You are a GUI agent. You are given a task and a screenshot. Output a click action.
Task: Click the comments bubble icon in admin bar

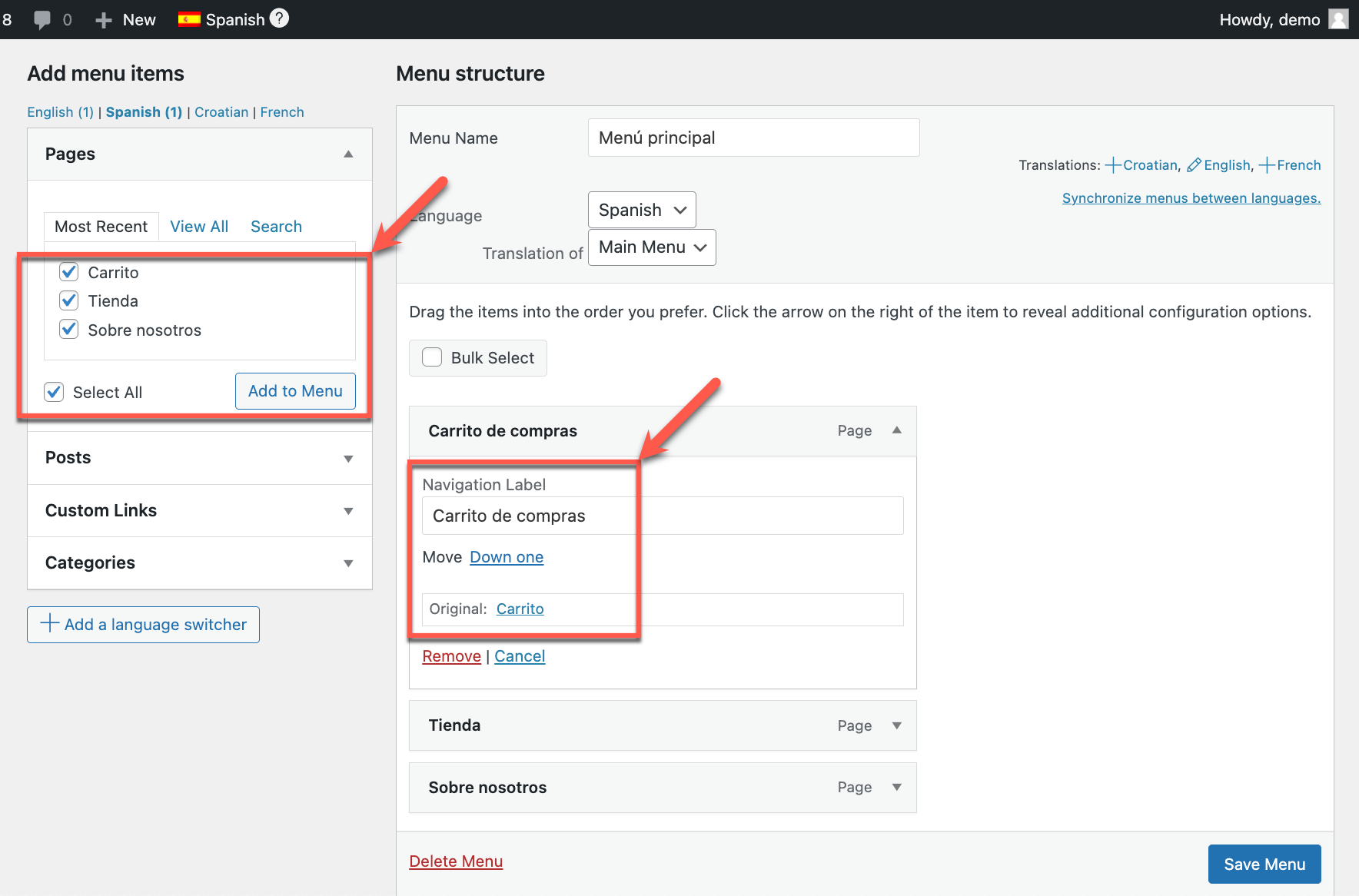tap(42, 20)
